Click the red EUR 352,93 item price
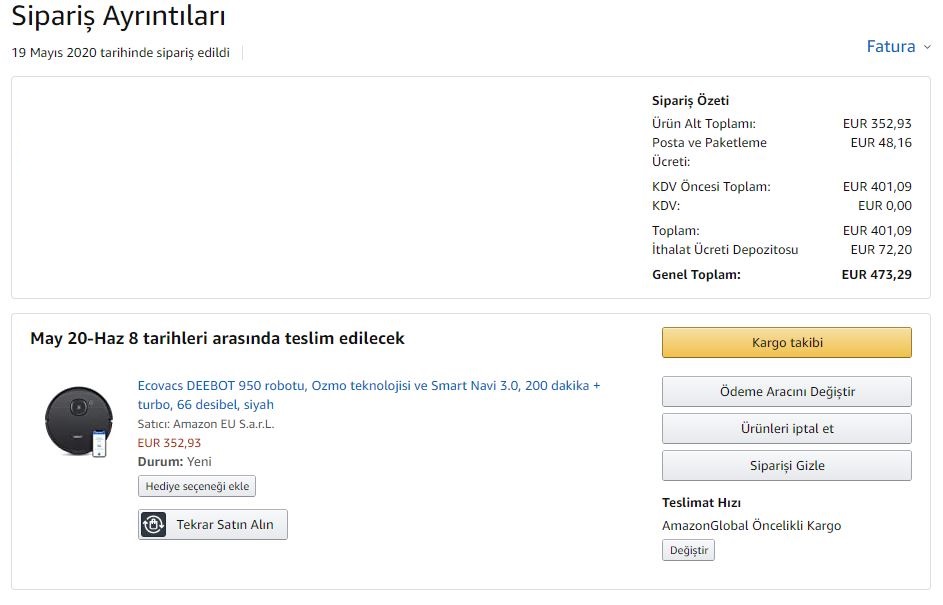The width and height of the screenshot is (943, 605). coord(169,443)
